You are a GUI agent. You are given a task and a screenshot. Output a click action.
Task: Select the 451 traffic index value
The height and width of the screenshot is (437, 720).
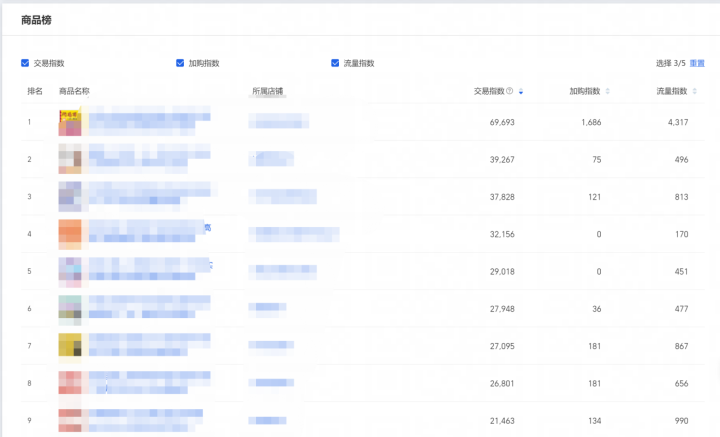click(681, 272)
